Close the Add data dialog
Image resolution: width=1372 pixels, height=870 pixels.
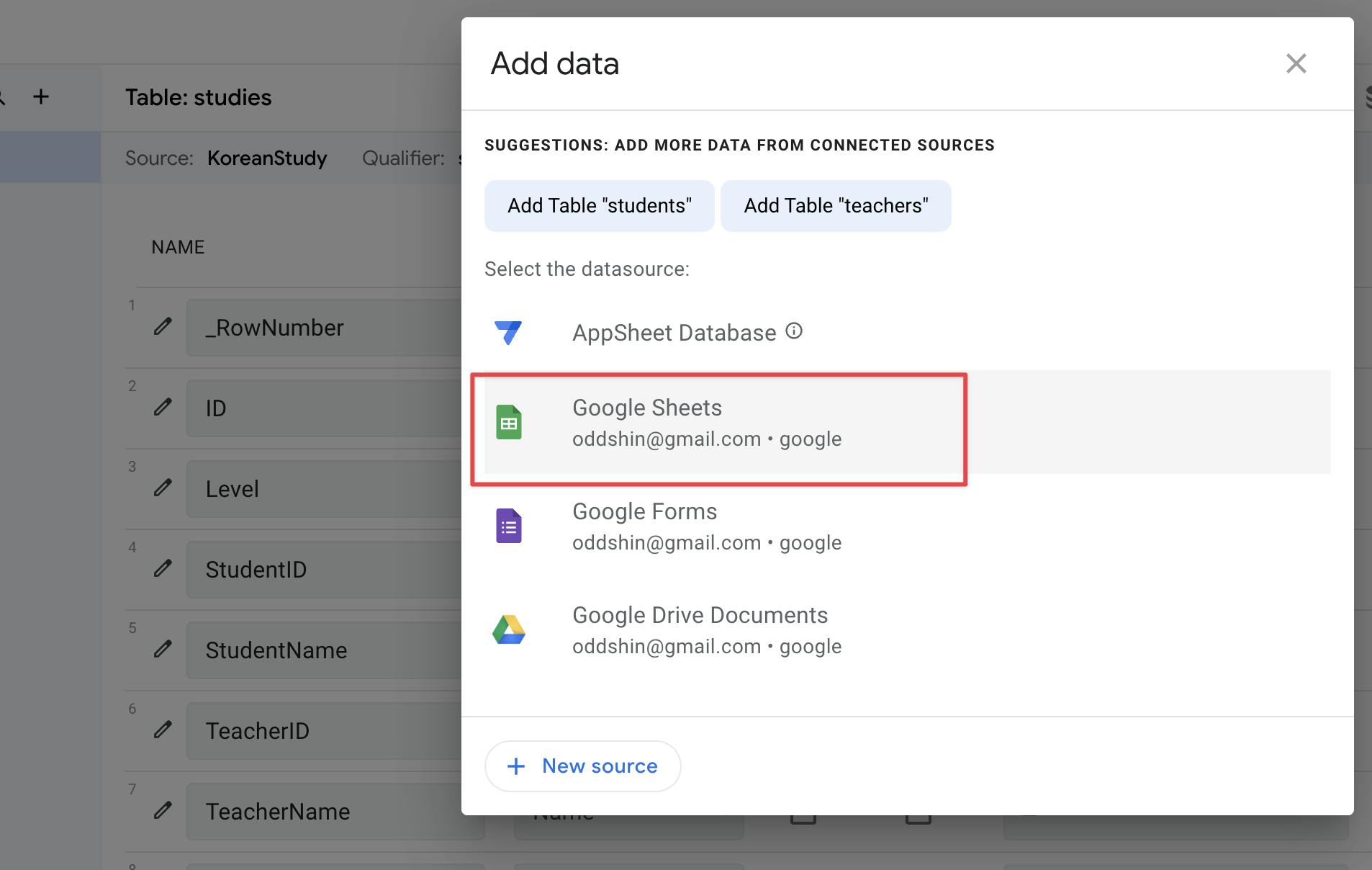[1296, 63]
